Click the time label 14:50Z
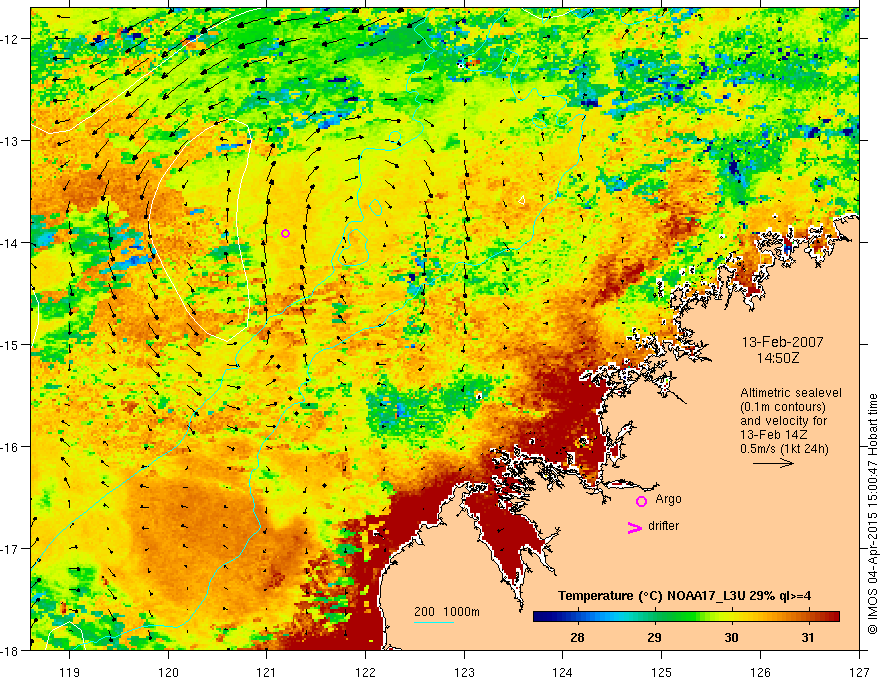Image resolution: width=880 pixels, height=680 pixels. pyautogui.click(x=778, y=358)
